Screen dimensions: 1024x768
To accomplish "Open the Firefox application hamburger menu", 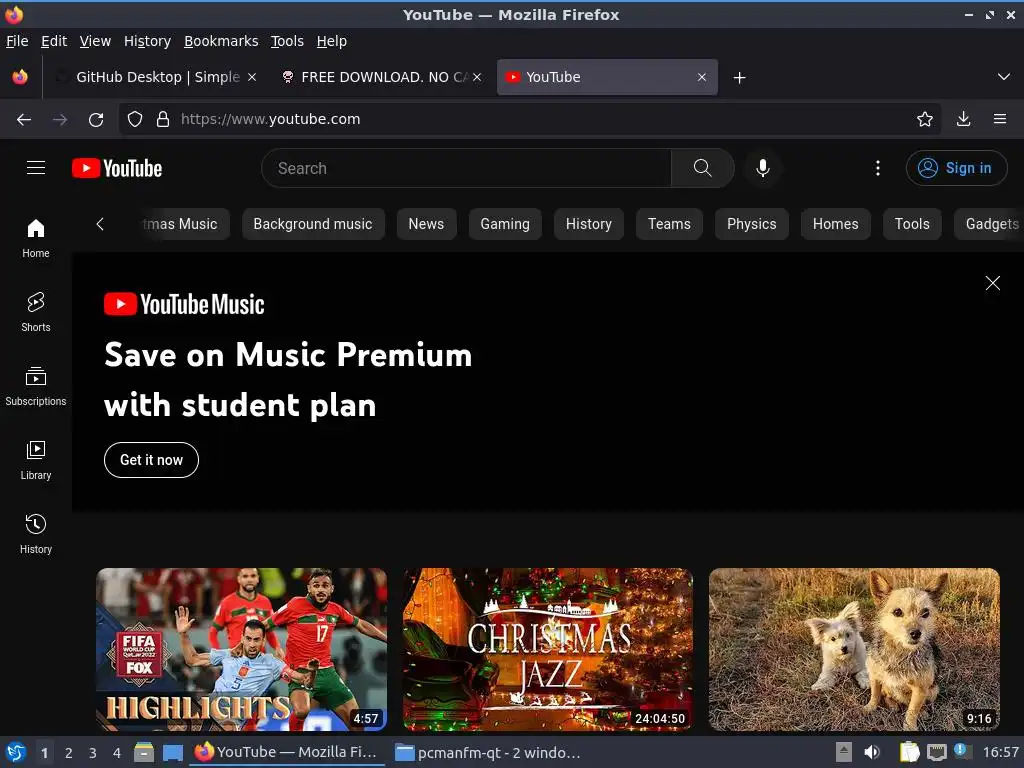I will coord(999,119).
